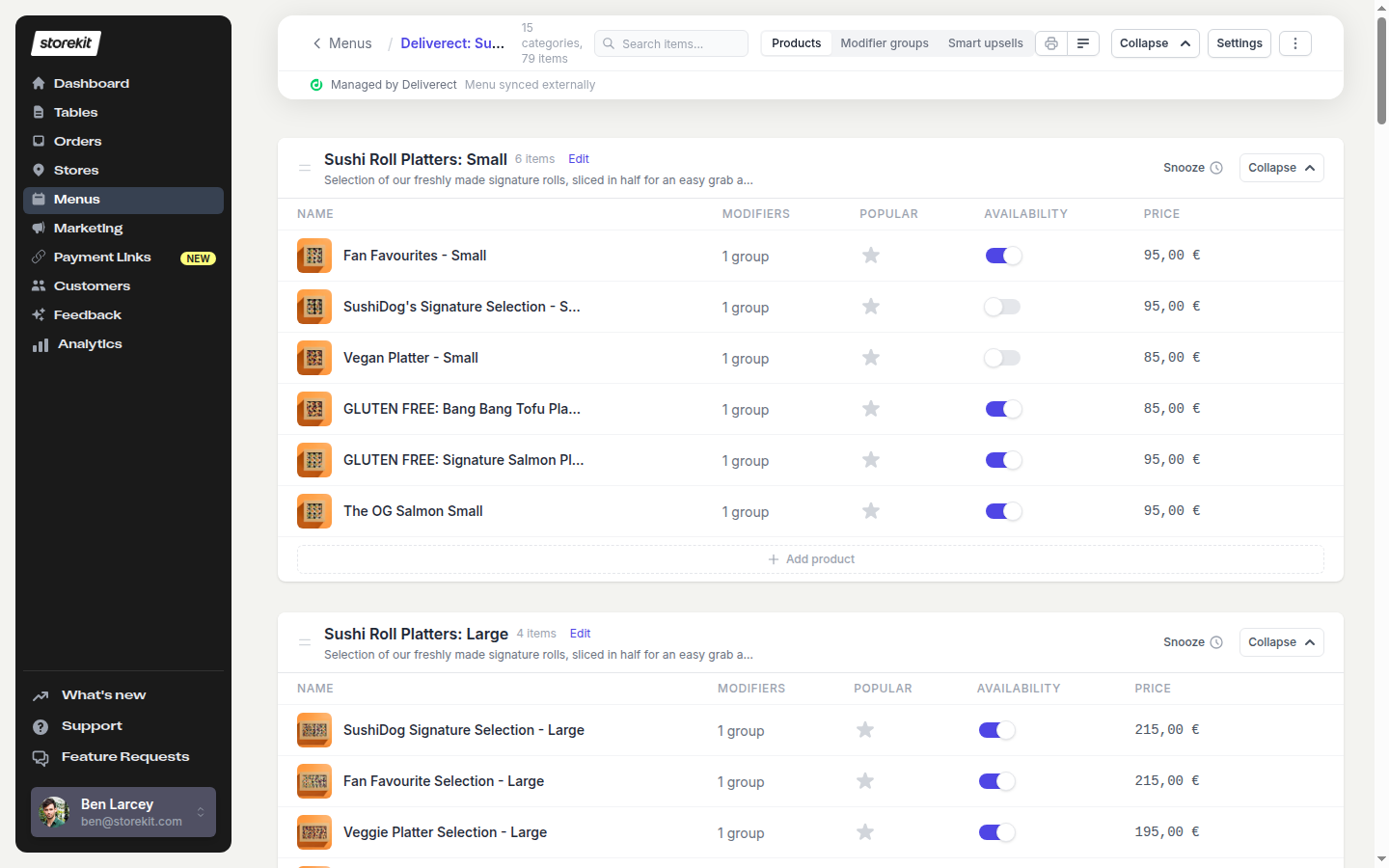1389x868 pixels.
Task: Open Orders in the sidebar
Action: 123,141
